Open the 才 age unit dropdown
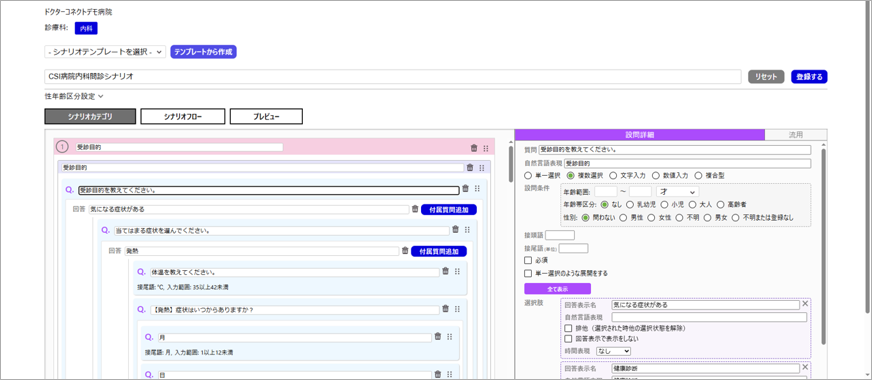This screenshot has width=872, height=380. pos(677,191)
